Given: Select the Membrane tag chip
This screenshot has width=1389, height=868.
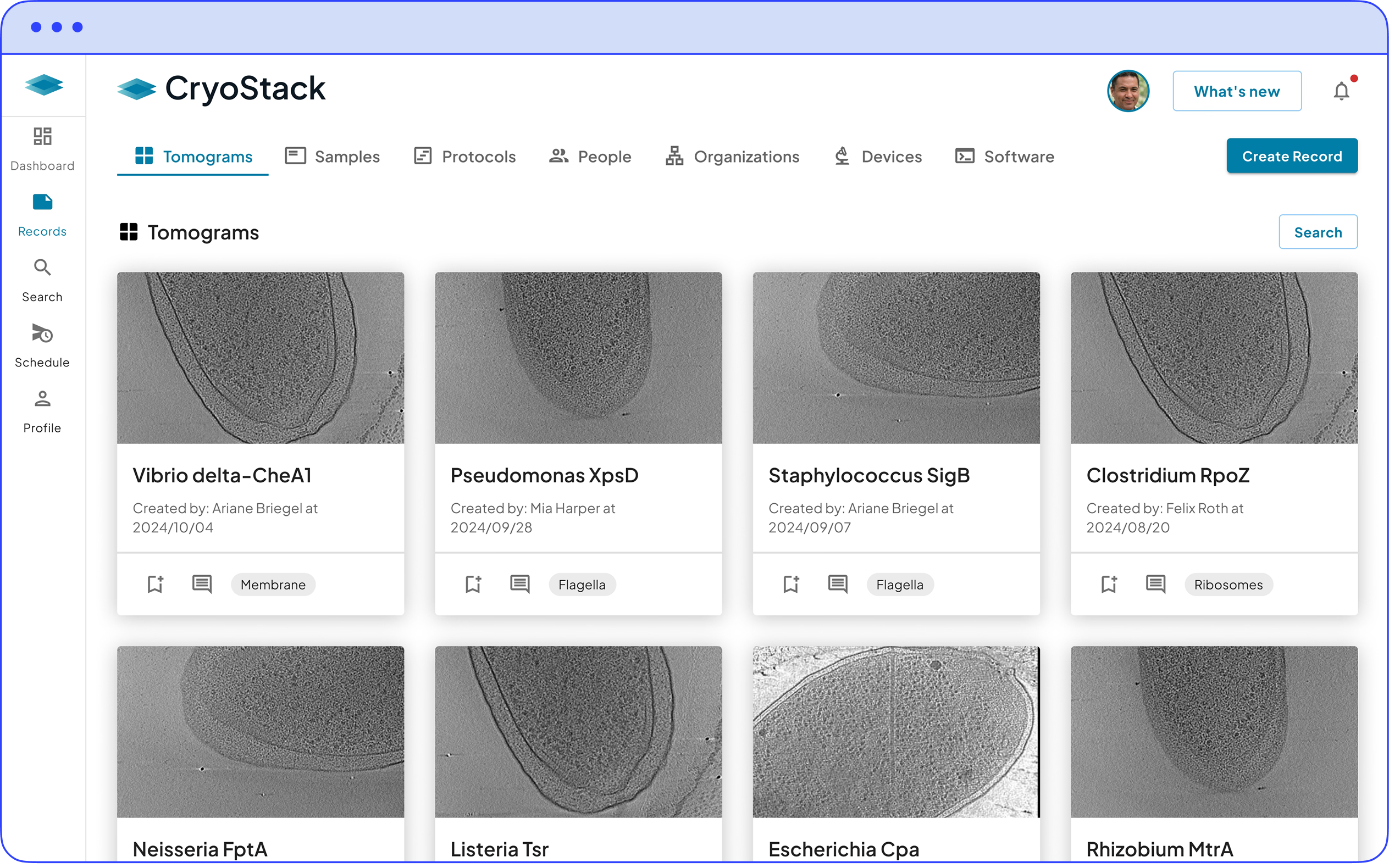Looking at the screenshot, I should (x=273, y=585).
